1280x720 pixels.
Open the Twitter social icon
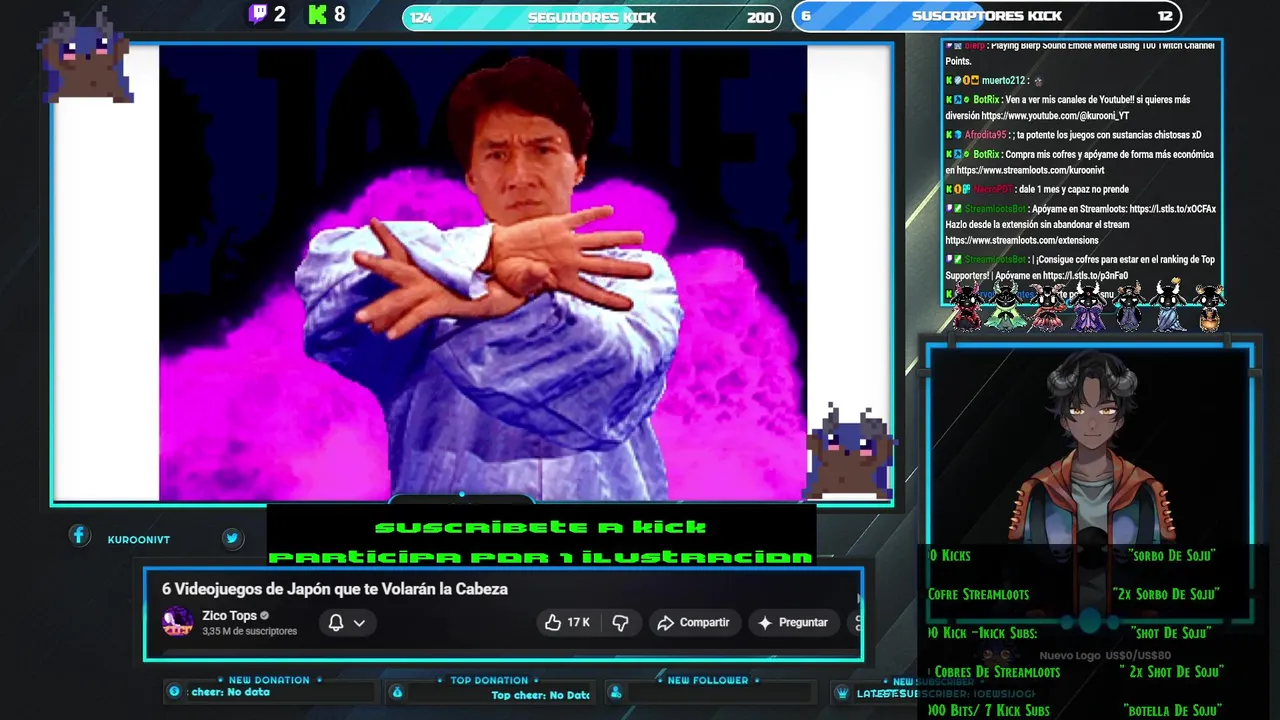[x=232, y=538]
